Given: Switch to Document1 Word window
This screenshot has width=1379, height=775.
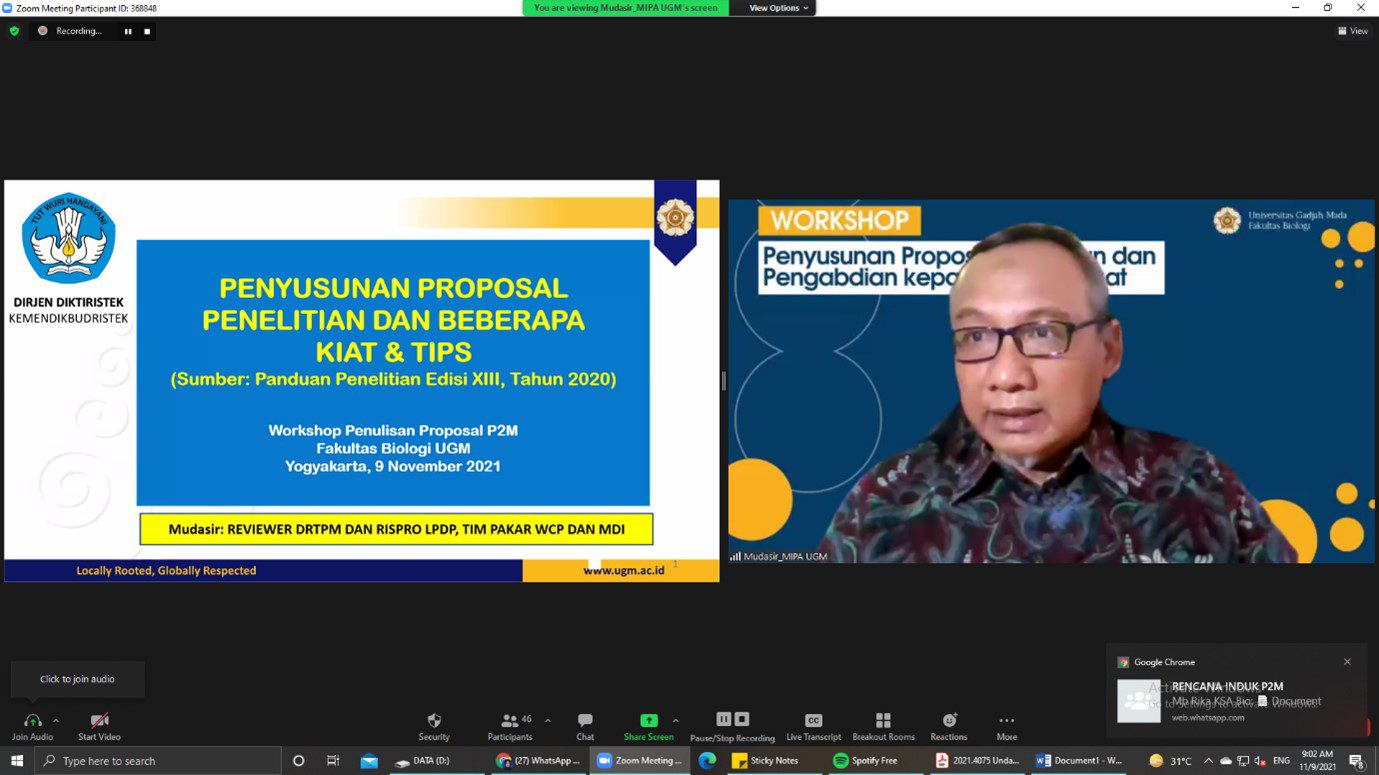Looking at the screenshot, I should [x=1078, y=761].
